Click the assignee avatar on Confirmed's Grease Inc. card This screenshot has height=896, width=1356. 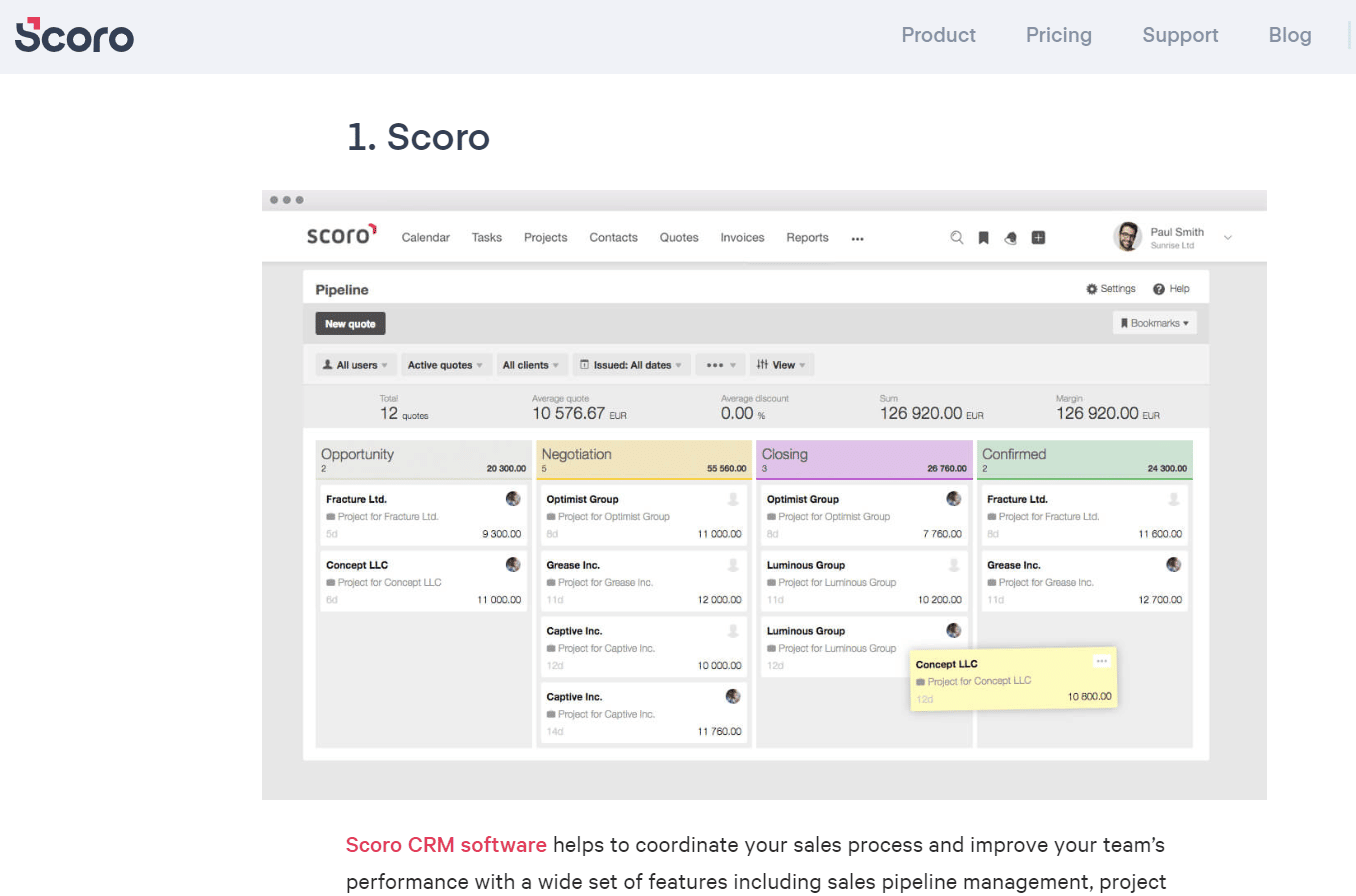[x=1174, y=564]
